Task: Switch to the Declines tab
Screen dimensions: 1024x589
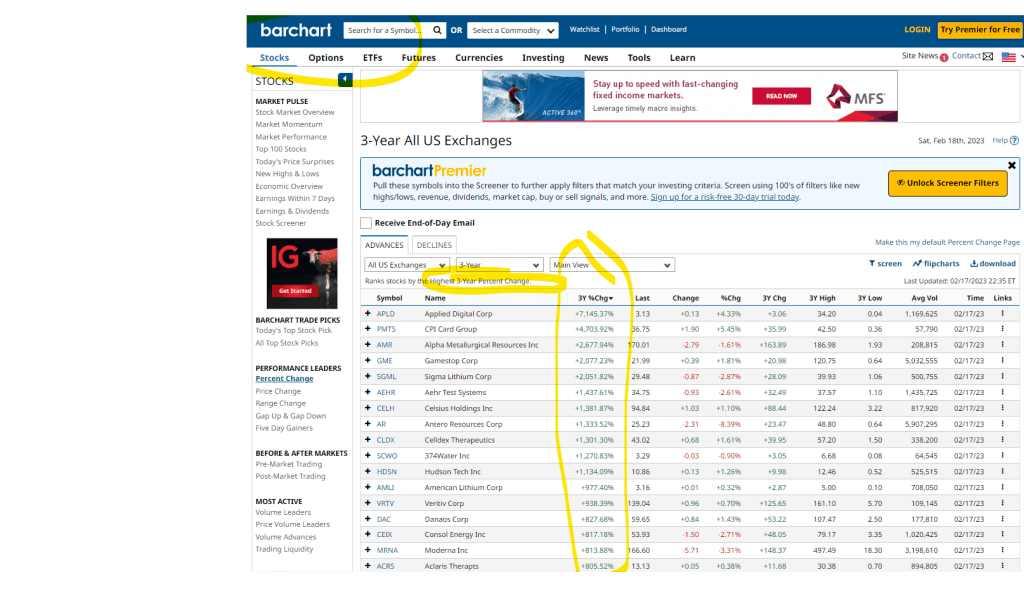Action: click(434, 245)
